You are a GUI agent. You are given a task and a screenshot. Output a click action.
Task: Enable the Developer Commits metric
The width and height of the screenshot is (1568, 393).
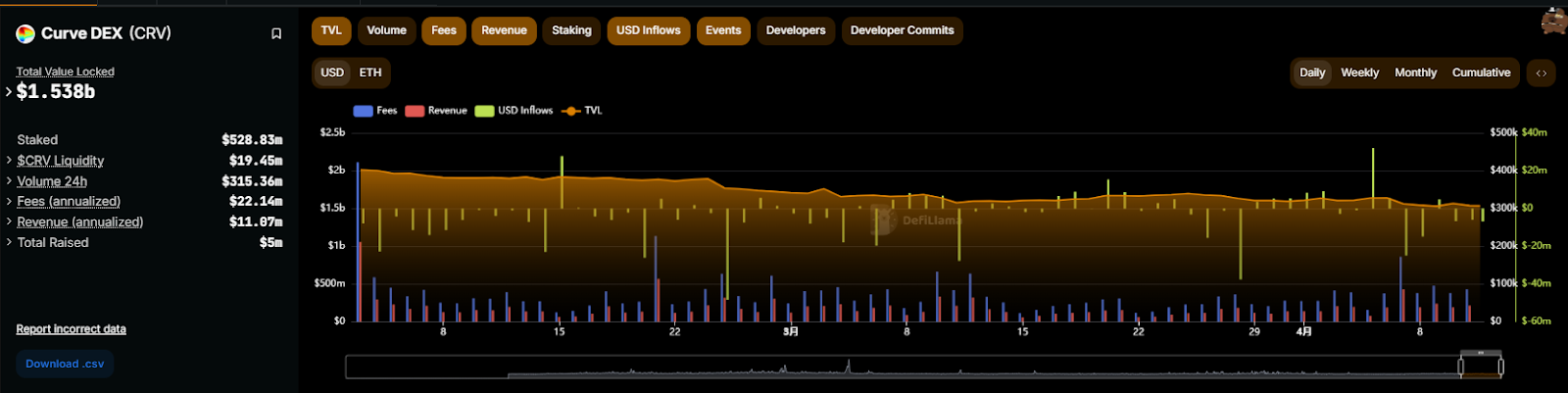point(902,30)
